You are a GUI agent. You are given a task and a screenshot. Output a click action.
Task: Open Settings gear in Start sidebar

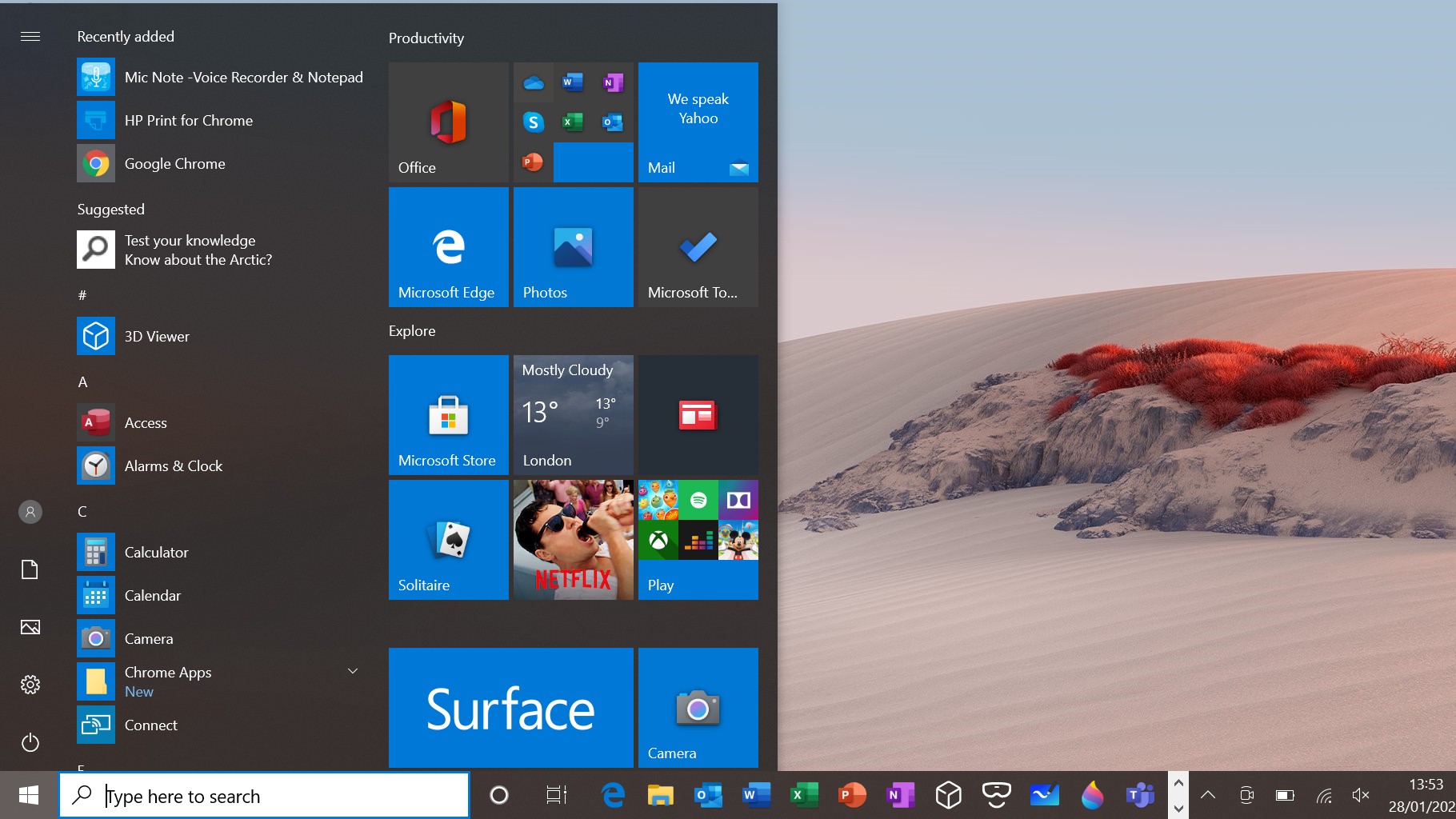pos(30,685)
